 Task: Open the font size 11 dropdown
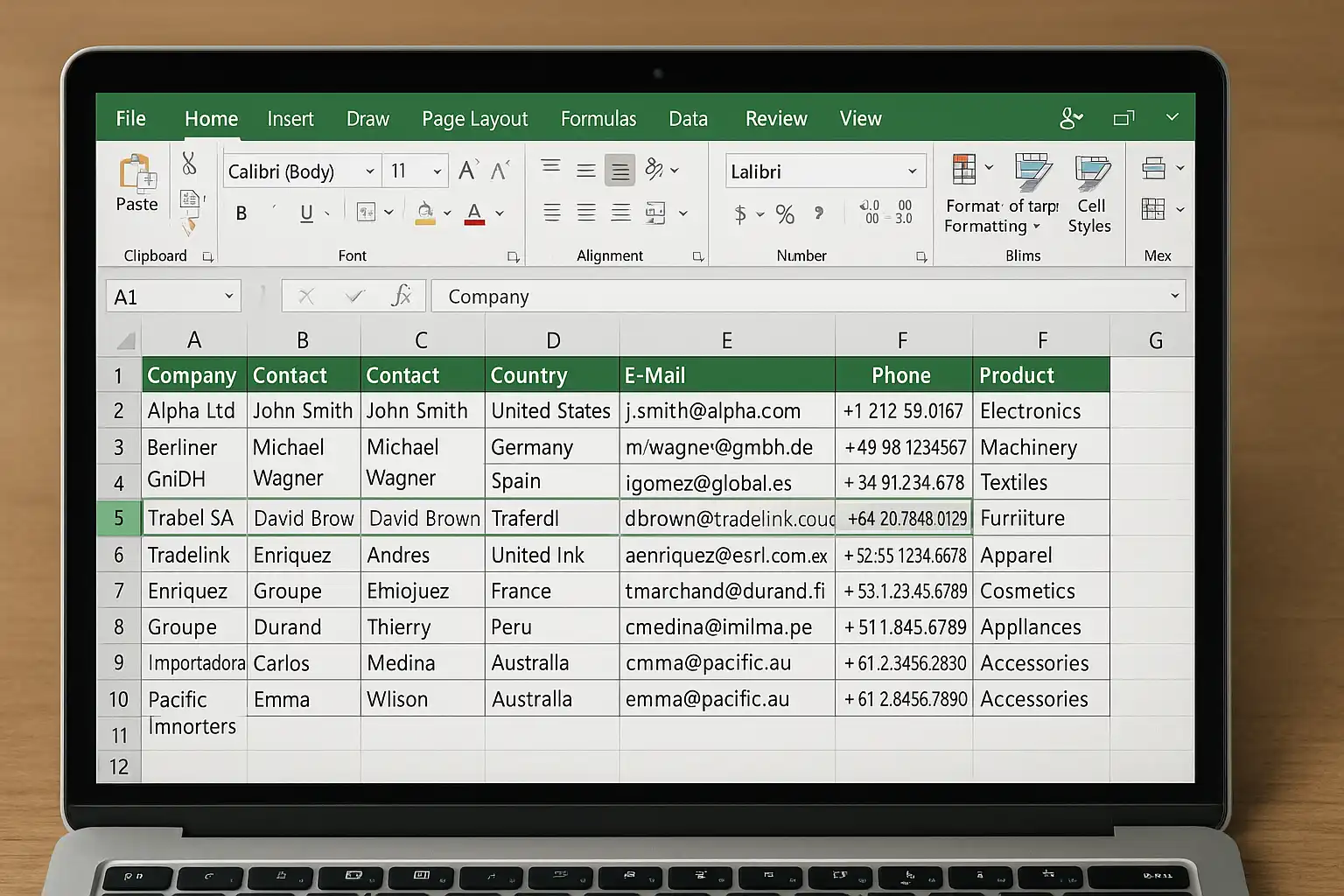tap(437, 171)
